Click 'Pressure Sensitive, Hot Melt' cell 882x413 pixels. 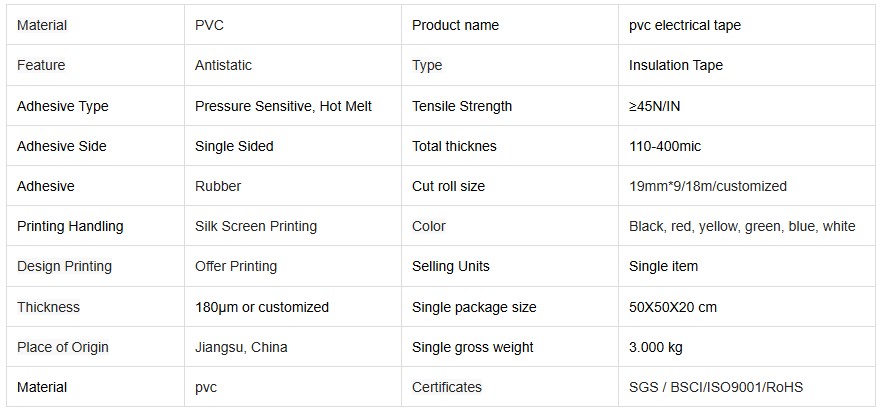[283, 106]
